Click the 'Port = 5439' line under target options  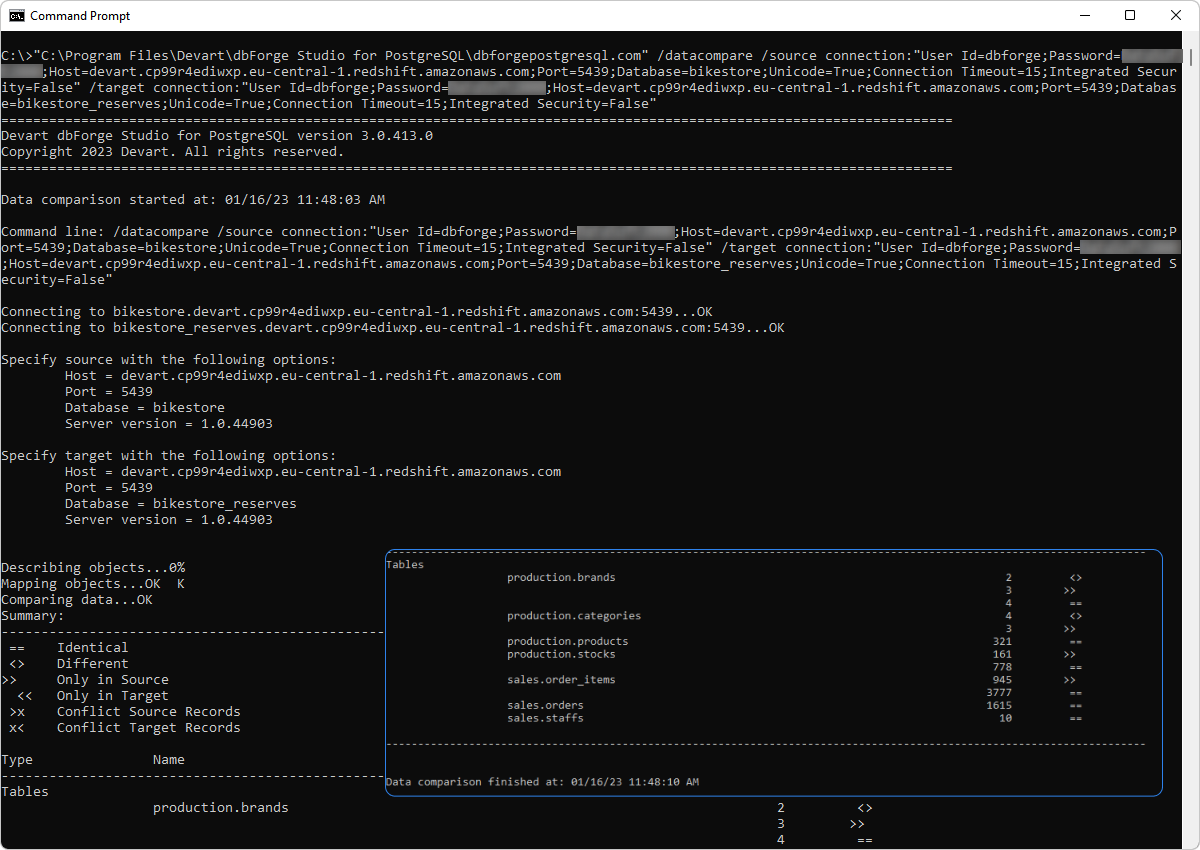[x=109, y=488]
